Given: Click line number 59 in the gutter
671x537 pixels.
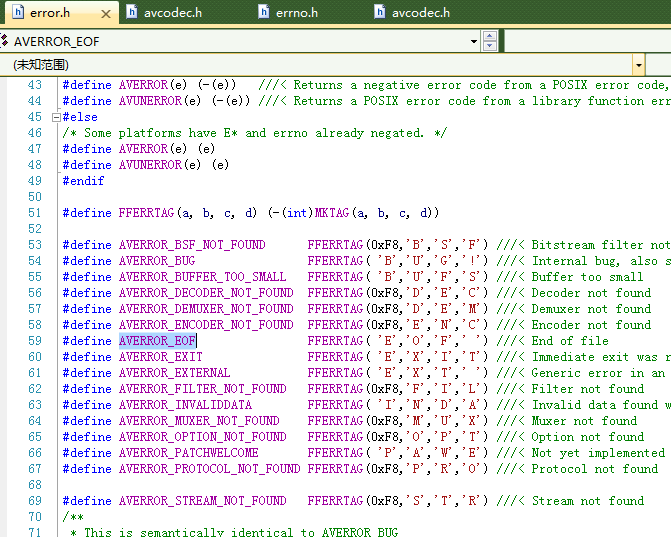Looking at the screenshot, I should (35, 341).
